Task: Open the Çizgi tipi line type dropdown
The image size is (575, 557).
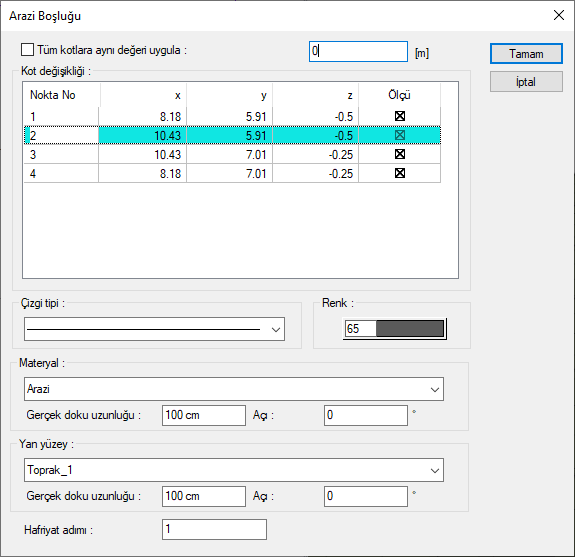Action: click(154, 329)
